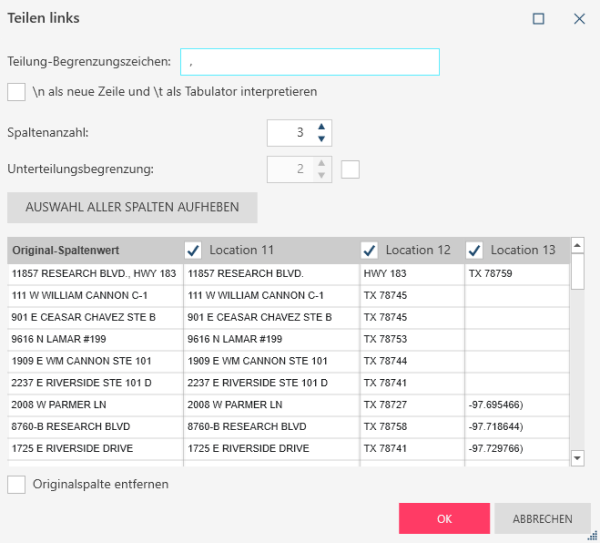Close the Teilen links dialog

tap(579, 18)
